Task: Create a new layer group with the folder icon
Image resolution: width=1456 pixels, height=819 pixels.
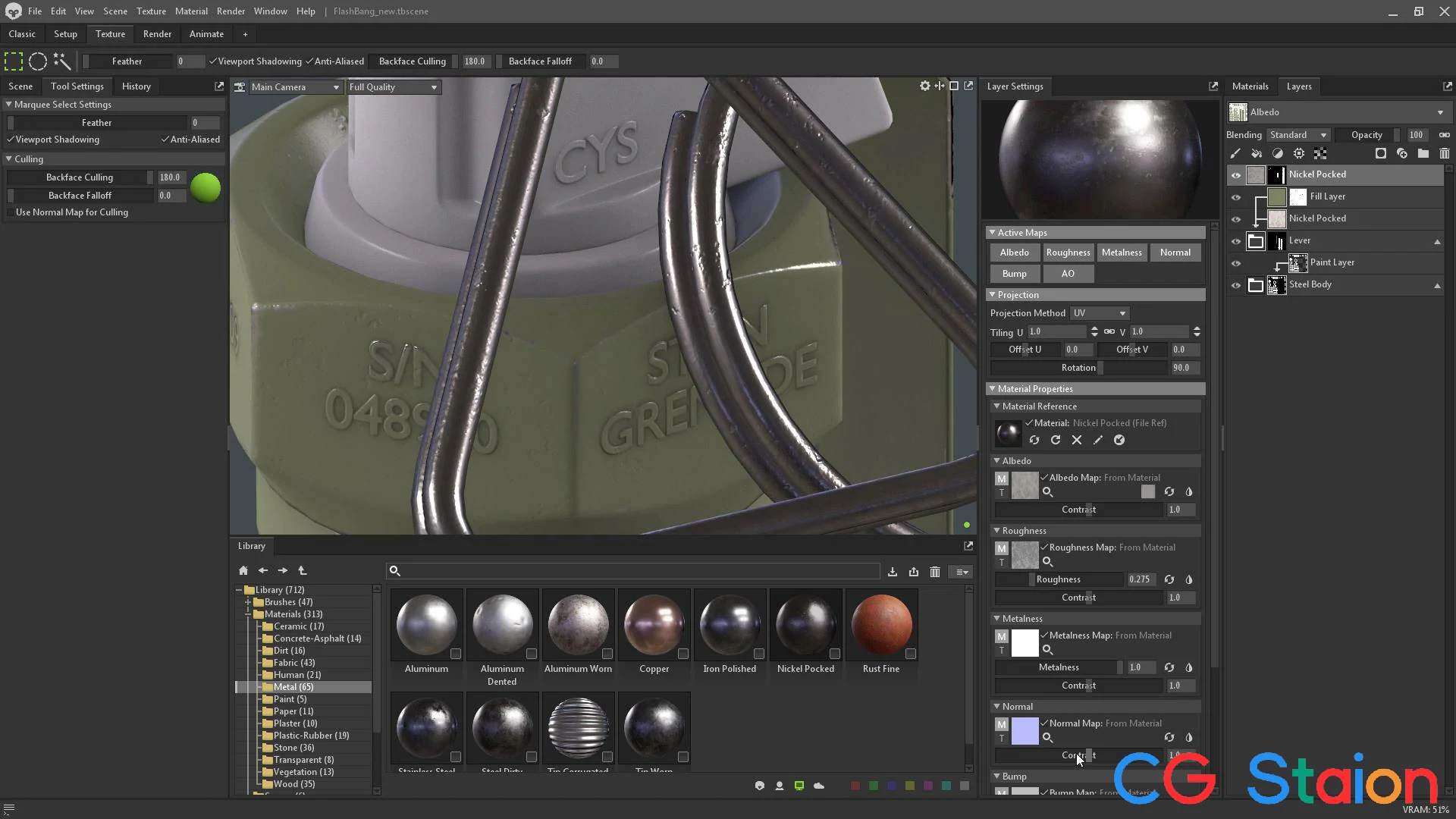Action: pos(1423,153)
